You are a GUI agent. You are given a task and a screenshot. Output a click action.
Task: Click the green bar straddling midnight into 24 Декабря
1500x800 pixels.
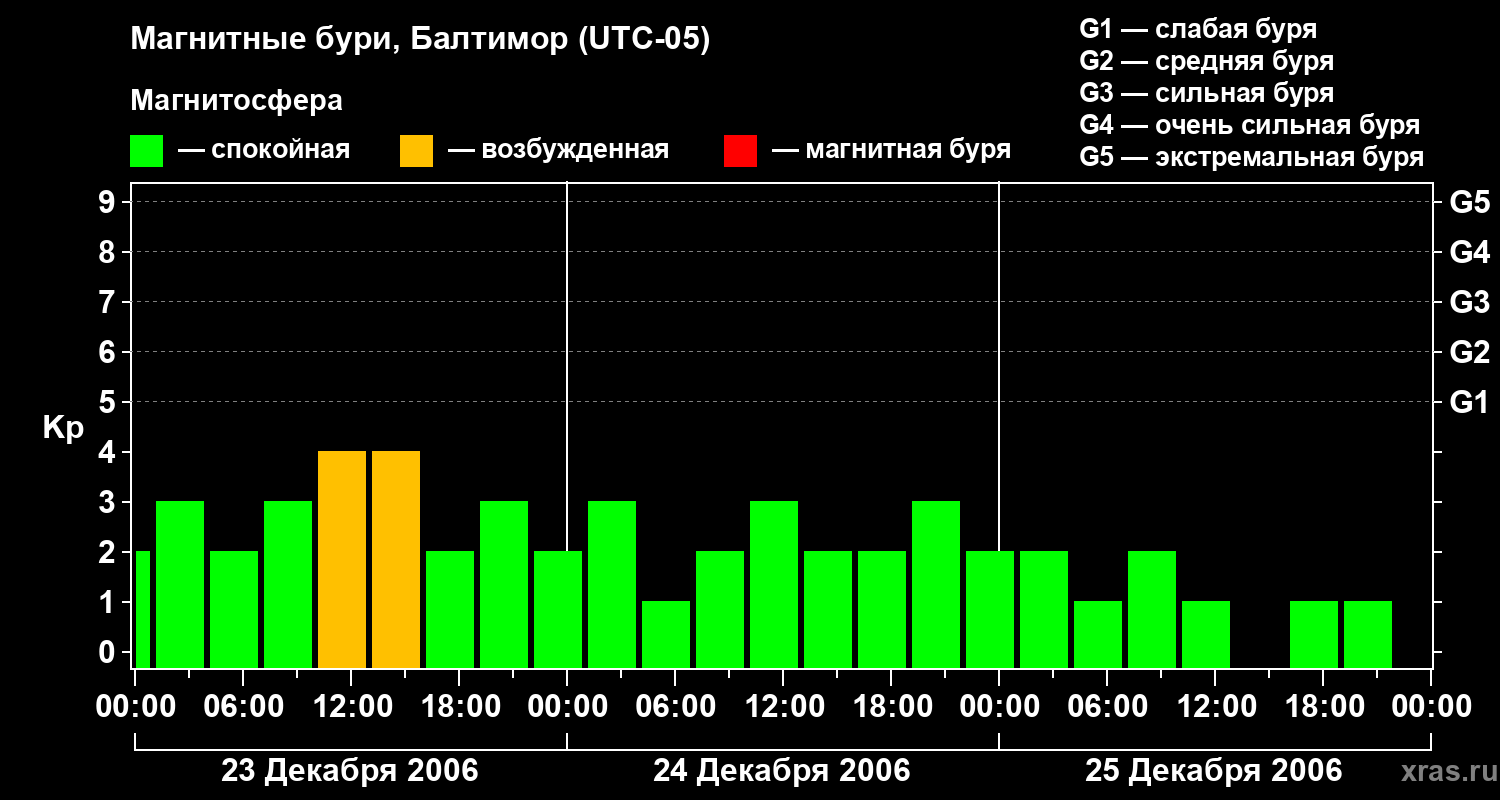[558, 610]
